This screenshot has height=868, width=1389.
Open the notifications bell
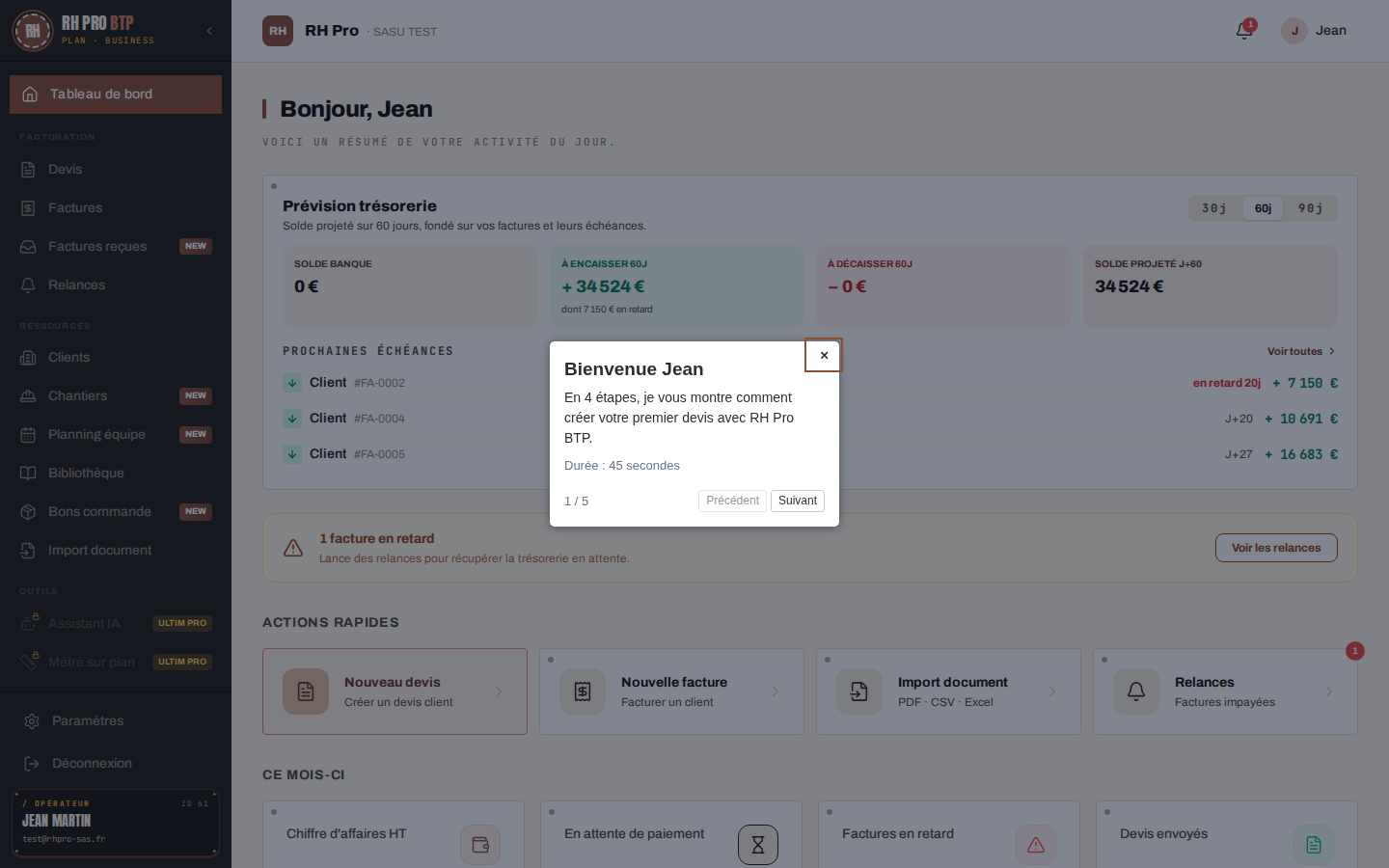(1244, 31)
